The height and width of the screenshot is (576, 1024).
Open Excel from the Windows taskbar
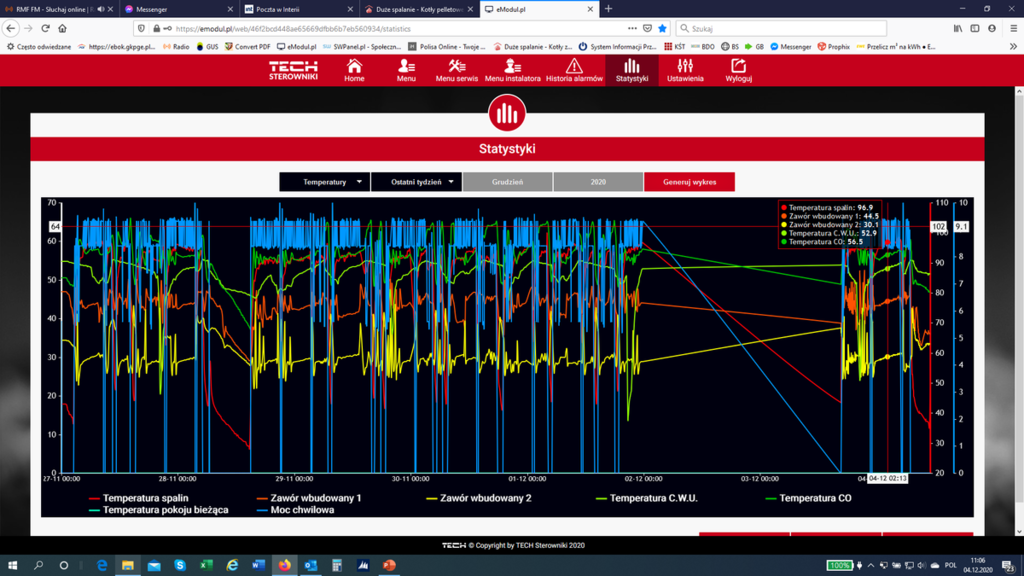[x=206, y=565]
